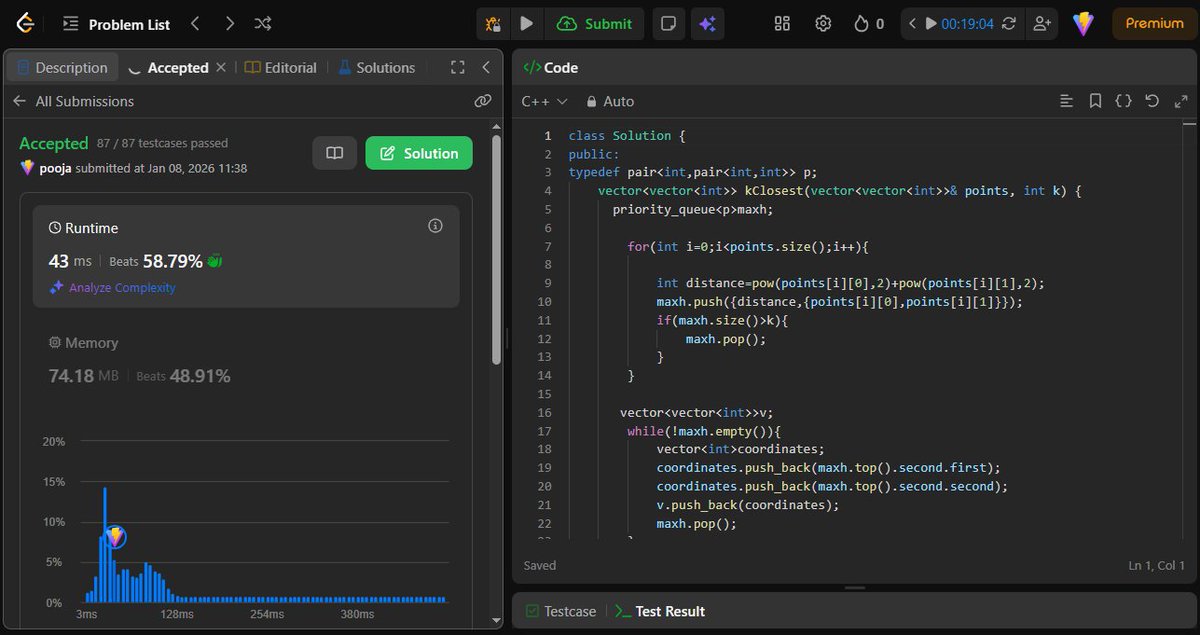Open the Test Result tab
The image size is (1200, 635).
coord(660,611)
